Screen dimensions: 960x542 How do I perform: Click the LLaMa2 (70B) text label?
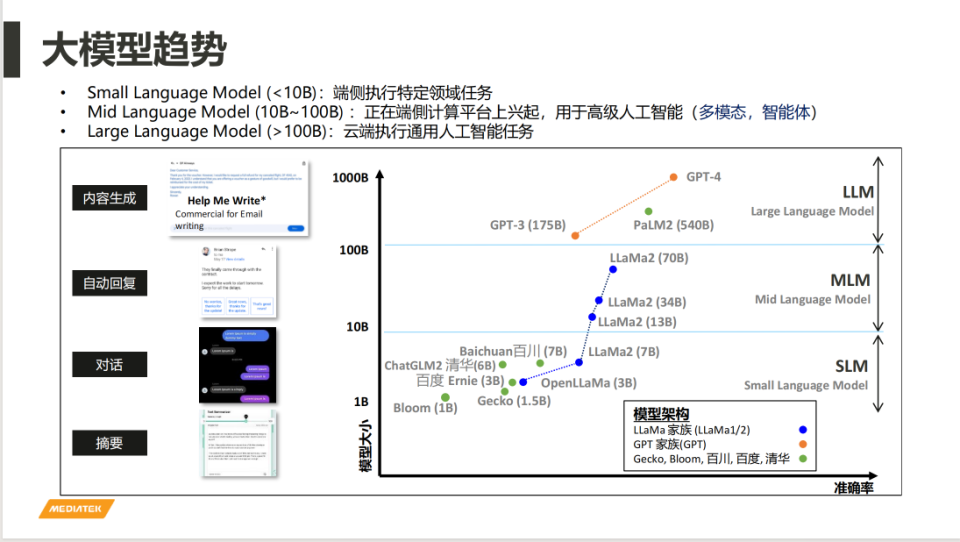[649, 258]
